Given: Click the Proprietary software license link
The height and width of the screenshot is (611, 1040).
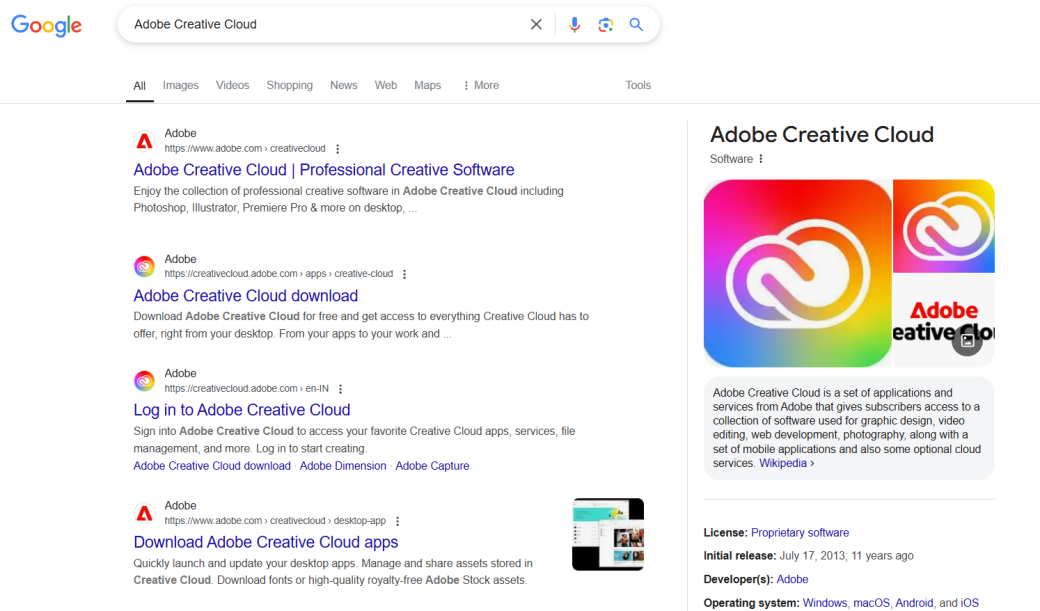Looking at the screenshot, I should [800, 532].
